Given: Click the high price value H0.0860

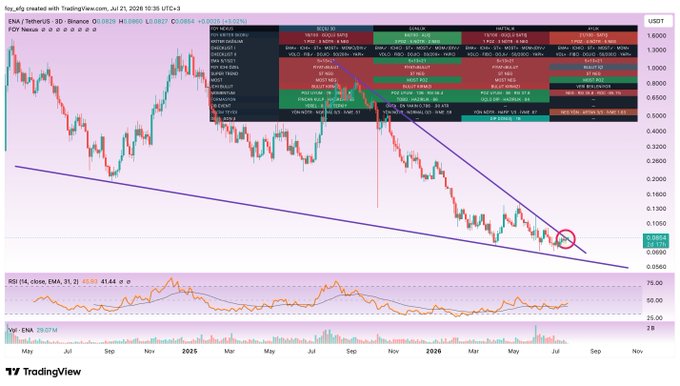Looking at the screenshot, I should click(x=130, y=21).
